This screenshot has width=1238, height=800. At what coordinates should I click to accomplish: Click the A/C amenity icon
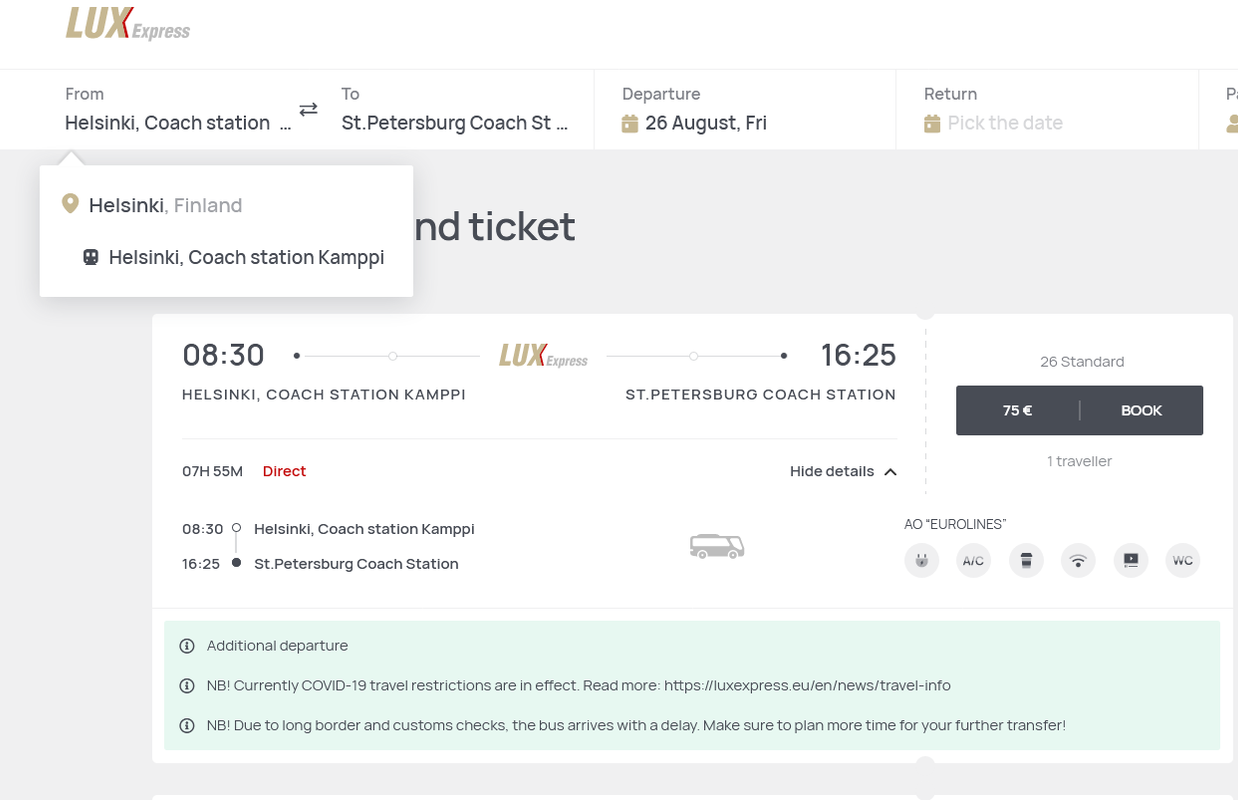tap(974, 560)
